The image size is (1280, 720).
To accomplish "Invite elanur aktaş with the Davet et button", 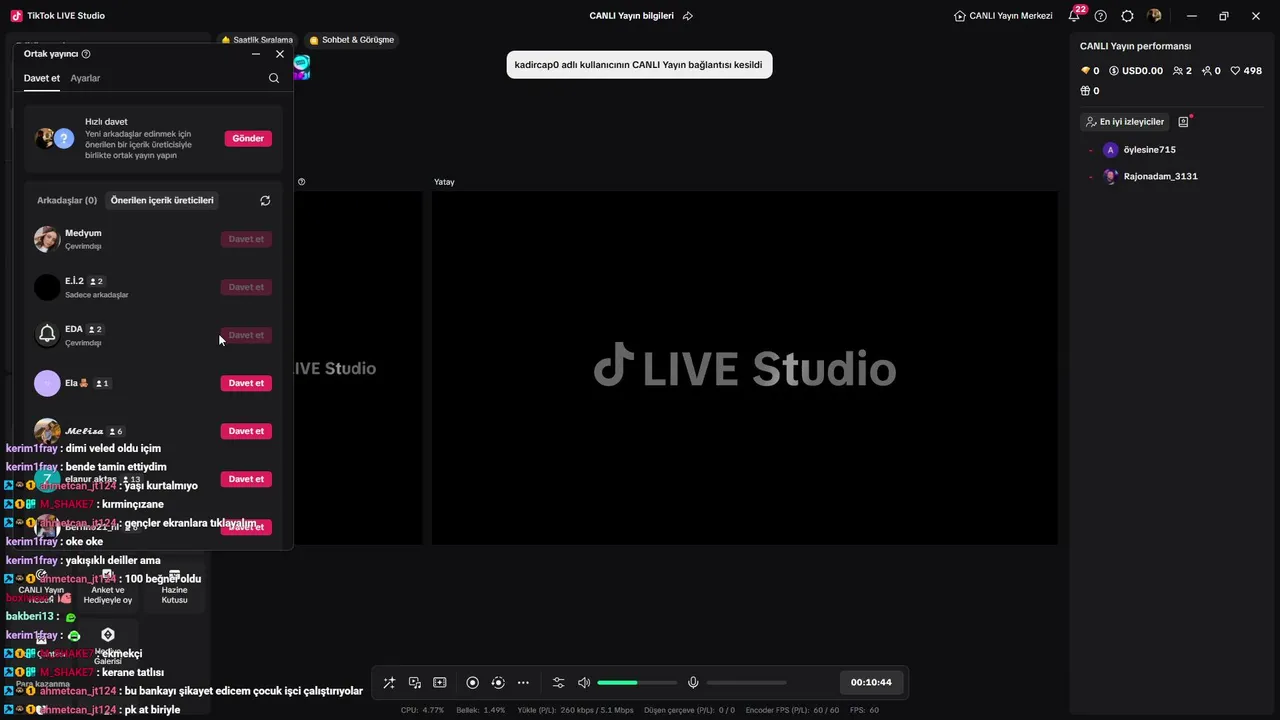I will [x=246, y=479].
